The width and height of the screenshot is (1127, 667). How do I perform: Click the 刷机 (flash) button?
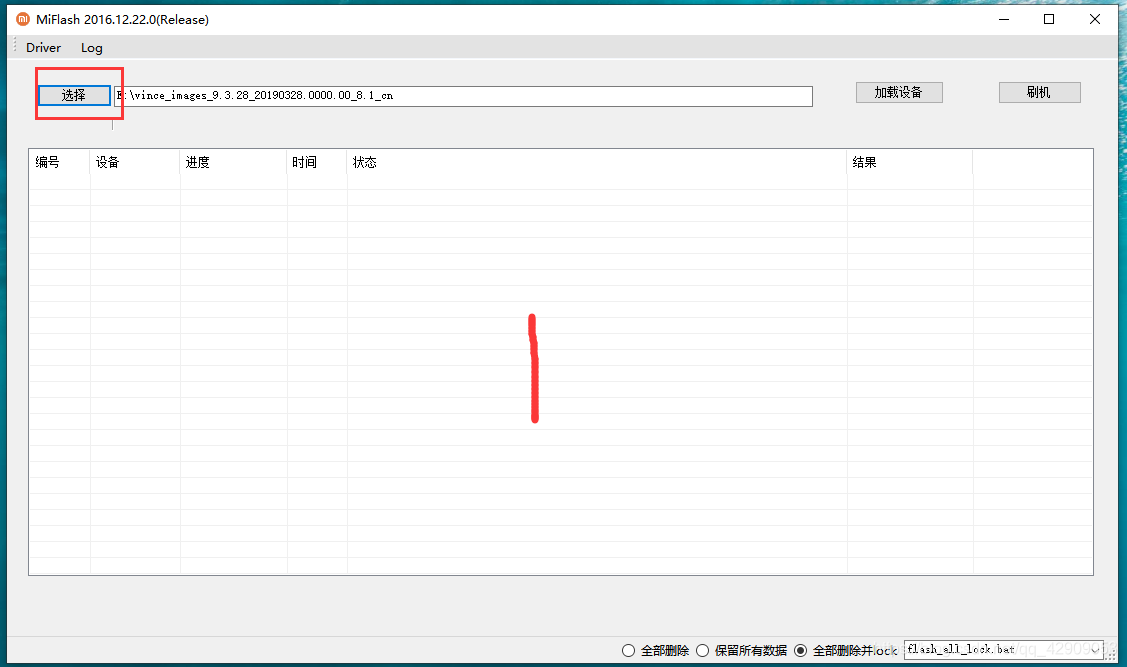pos(1039,92)
